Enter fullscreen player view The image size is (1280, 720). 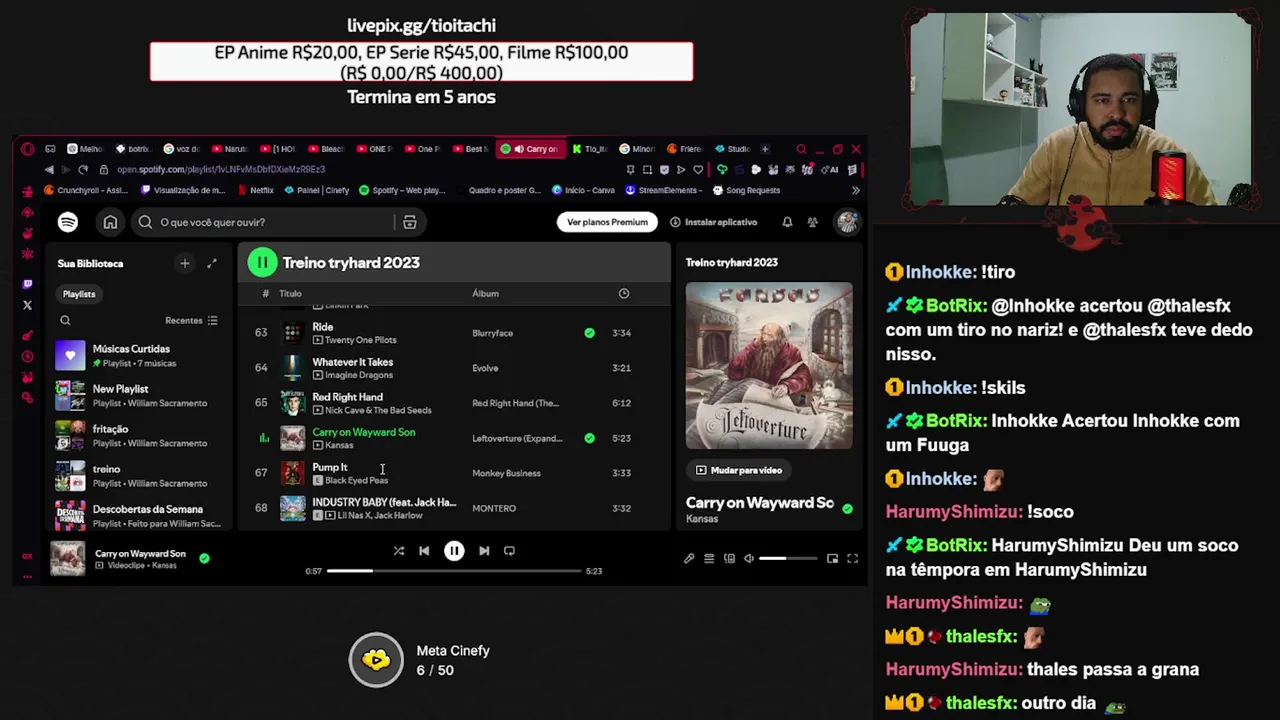click(852, 559)
